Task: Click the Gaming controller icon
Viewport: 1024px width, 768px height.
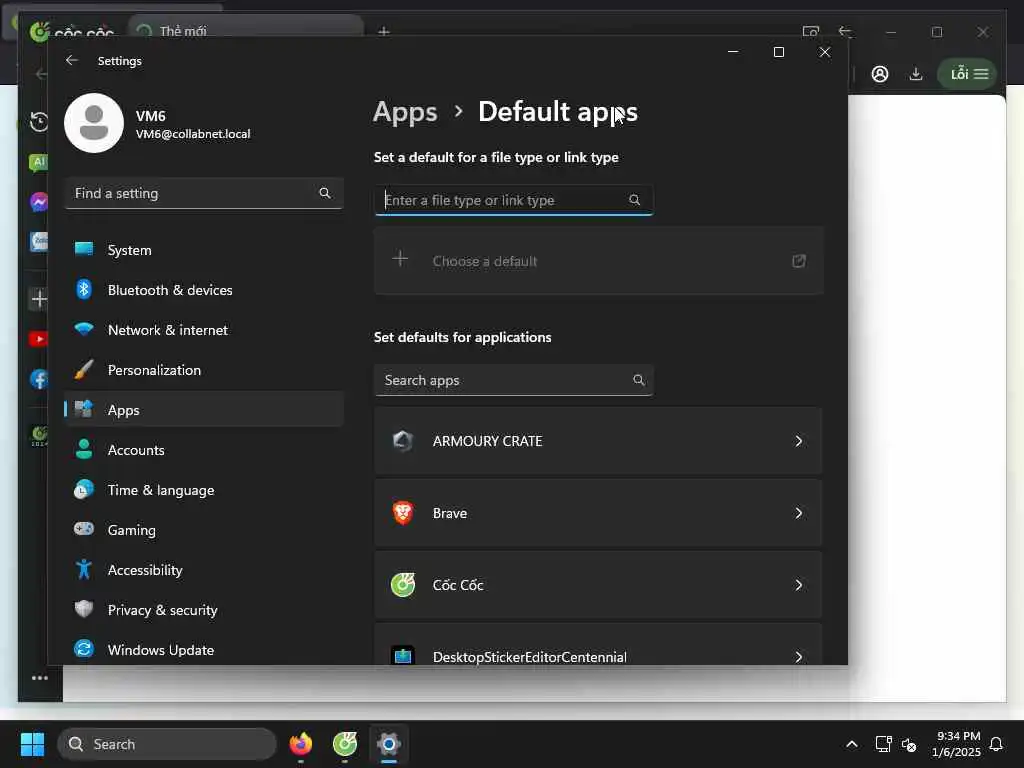Action: click(x=84, y=528)
